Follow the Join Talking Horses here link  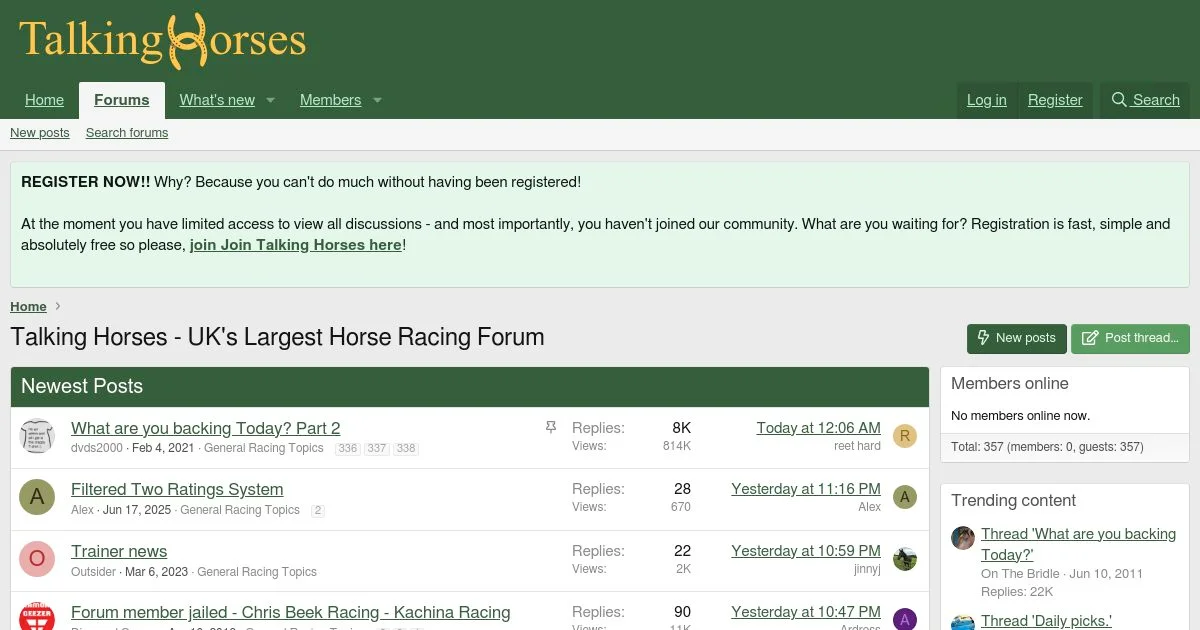[296, 245]
